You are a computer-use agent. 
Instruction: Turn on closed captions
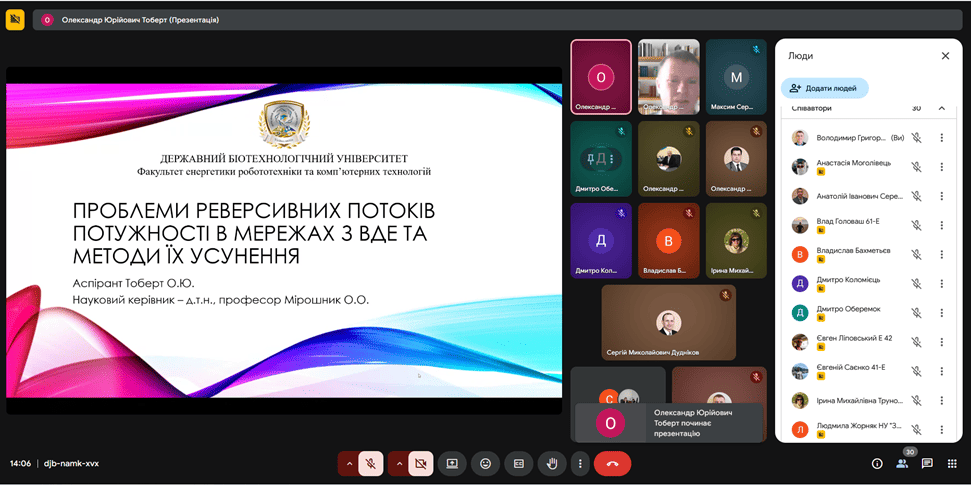click(x=518, y=463)
